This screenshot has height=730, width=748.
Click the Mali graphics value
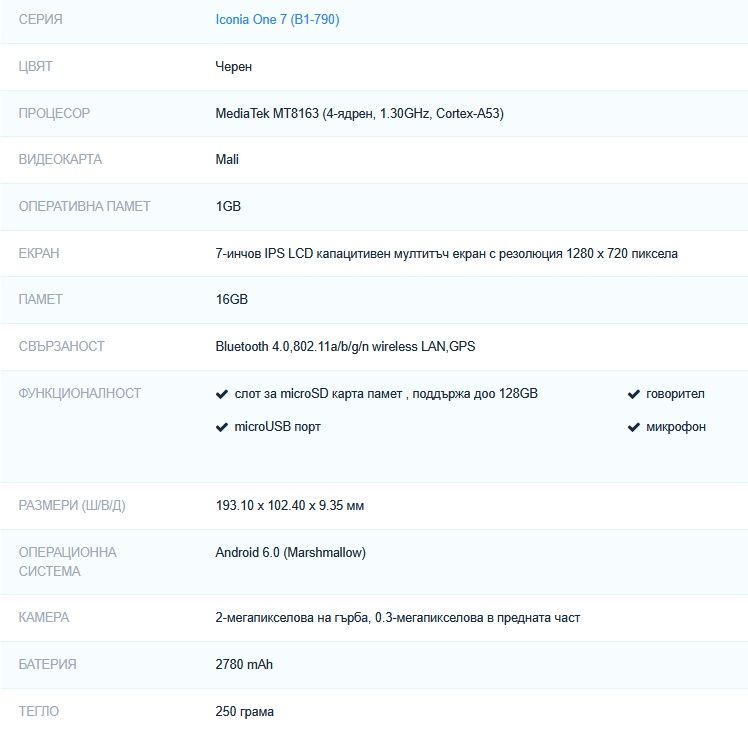pos(227,159)
